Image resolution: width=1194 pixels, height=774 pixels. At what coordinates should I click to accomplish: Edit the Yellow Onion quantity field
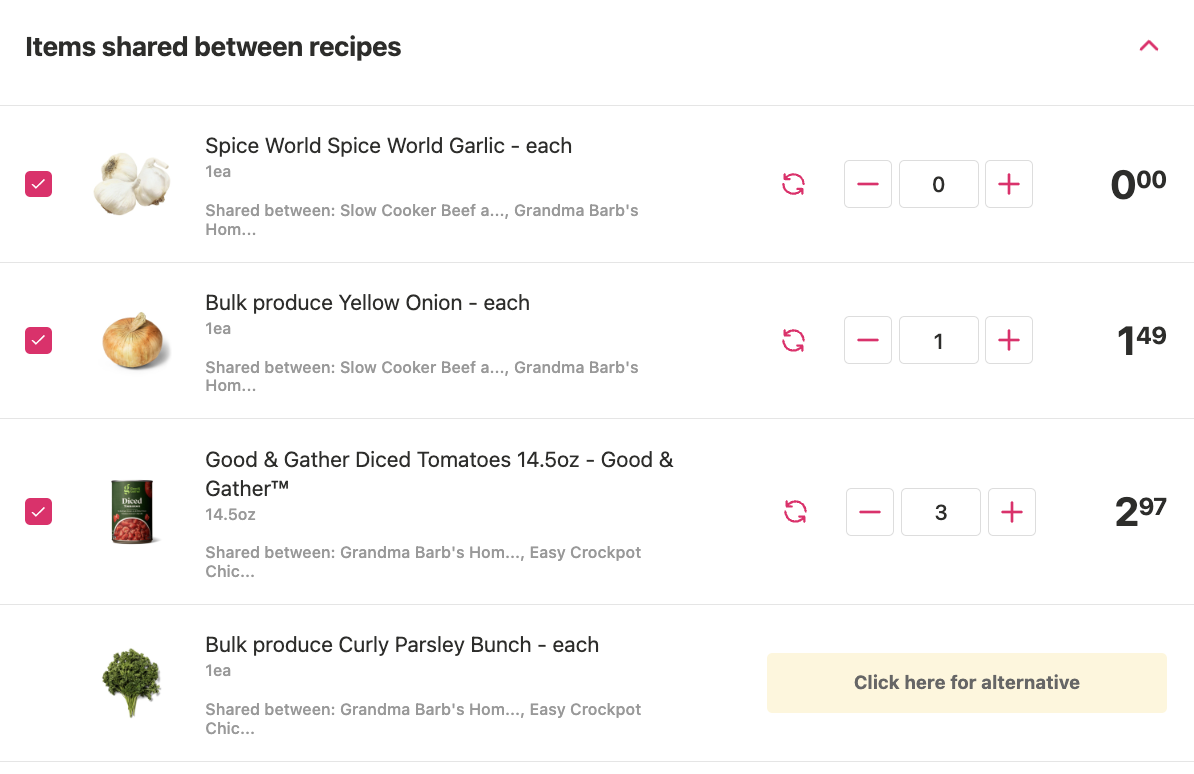tap(939, 340)
